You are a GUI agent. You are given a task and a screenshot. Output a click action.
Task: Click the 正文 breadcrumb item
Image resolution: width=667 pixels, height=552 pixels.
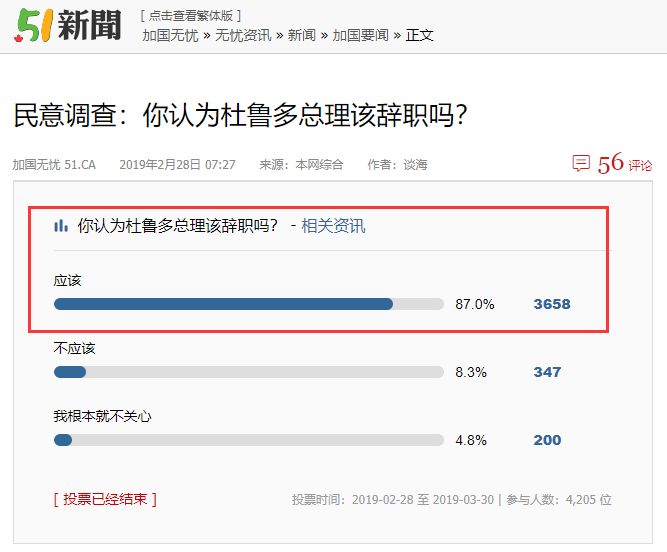pos(419,35)
